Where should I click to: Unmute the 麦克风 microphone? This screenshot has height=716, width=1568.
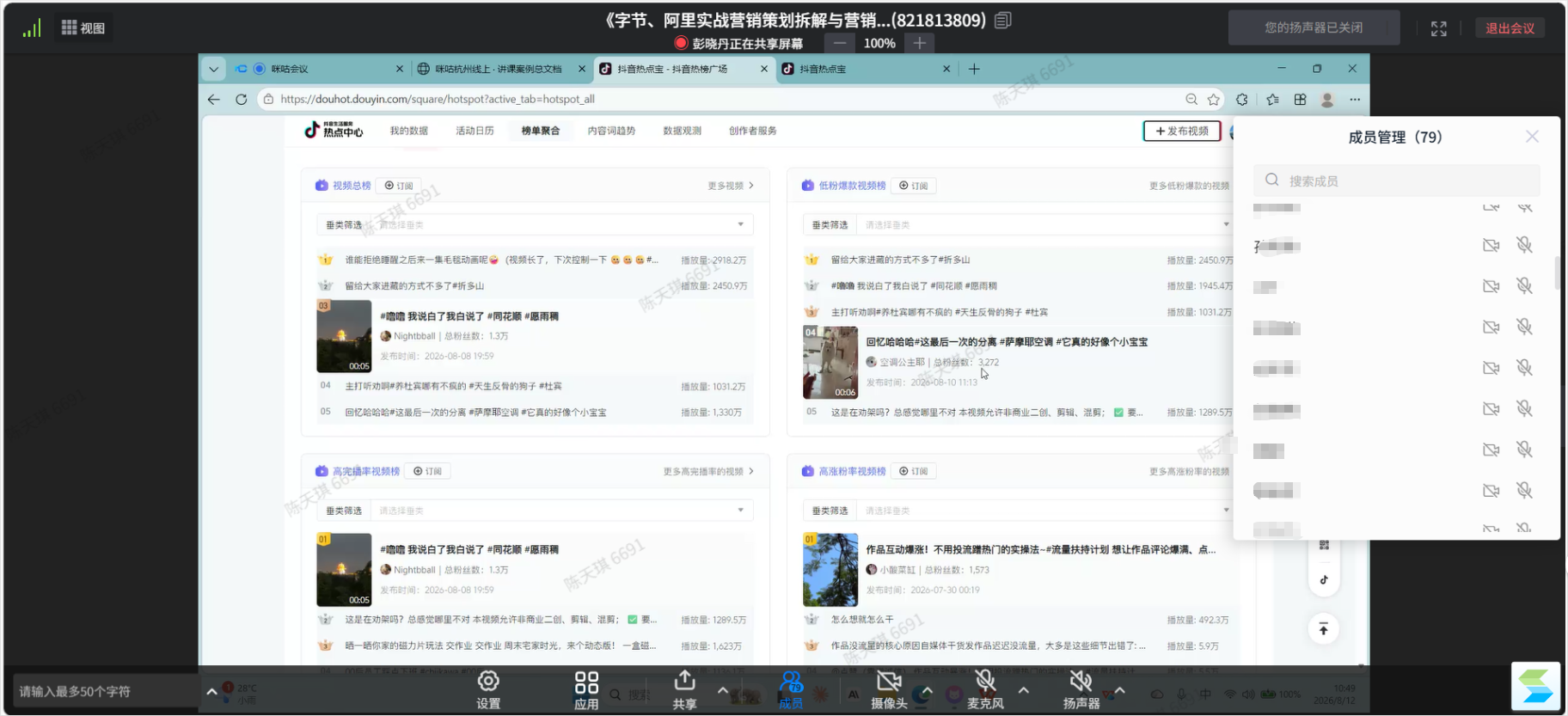coord(985,689)
